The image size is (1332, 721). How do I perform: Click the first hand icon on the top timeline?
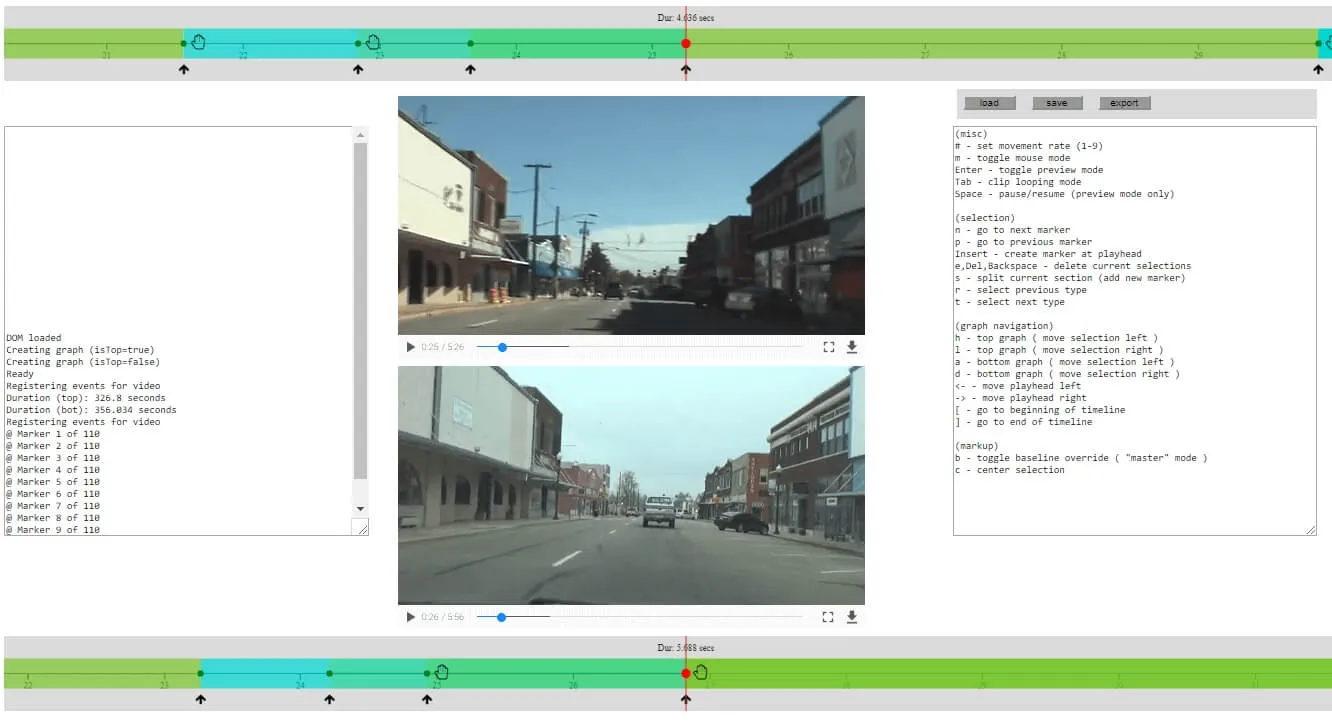click(198, 42)
